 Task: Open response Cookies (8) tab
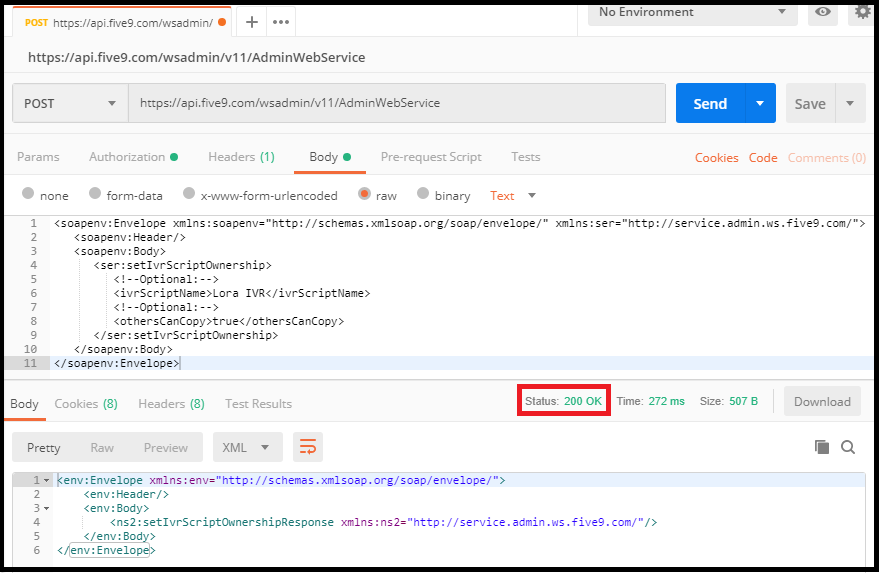click(86, 404)
